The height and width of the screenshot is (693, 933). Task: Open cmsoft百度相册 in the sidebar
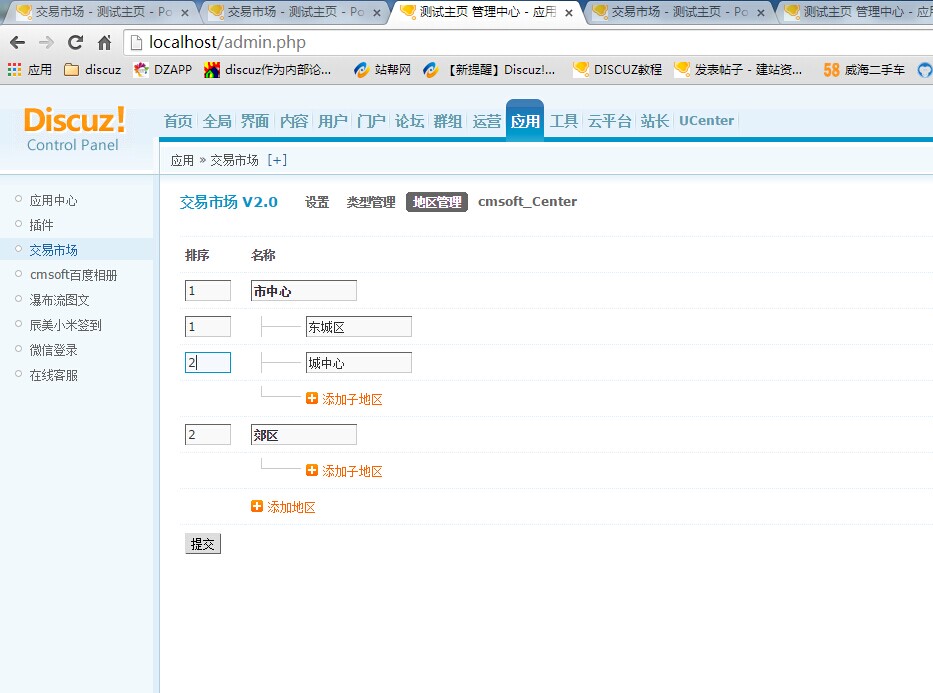[x=74, y=275]
